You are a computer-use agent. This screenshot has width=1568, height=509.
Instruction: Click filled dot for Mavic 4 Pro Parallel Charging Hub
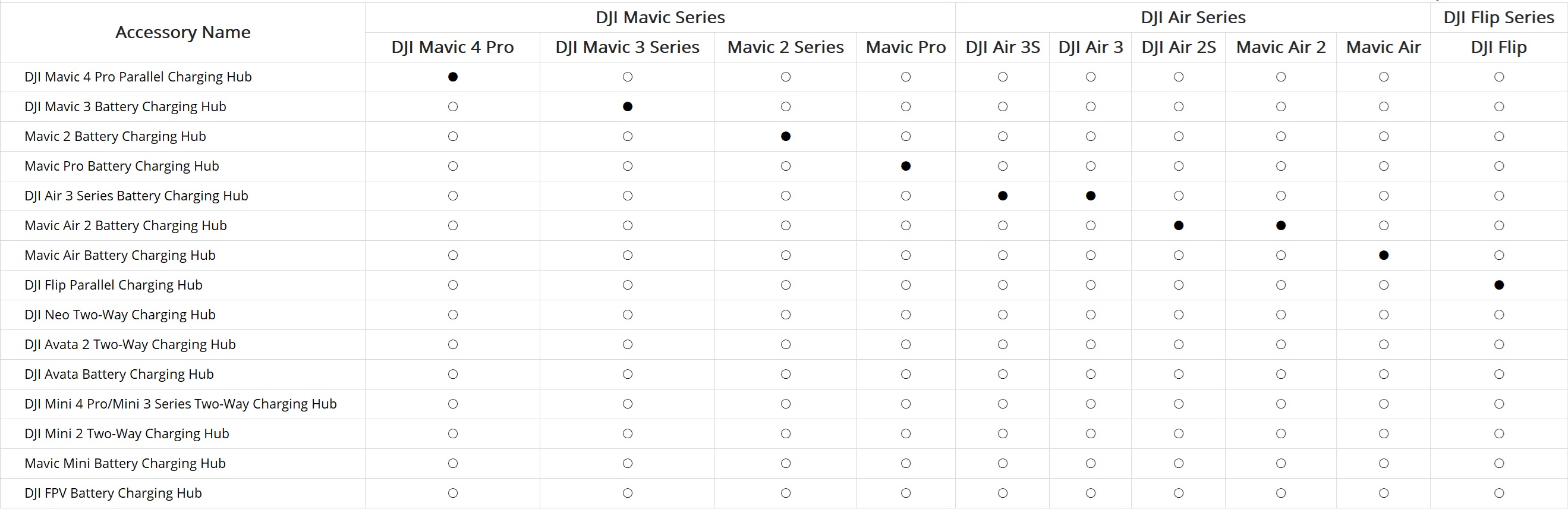click(x=452, y=77)
